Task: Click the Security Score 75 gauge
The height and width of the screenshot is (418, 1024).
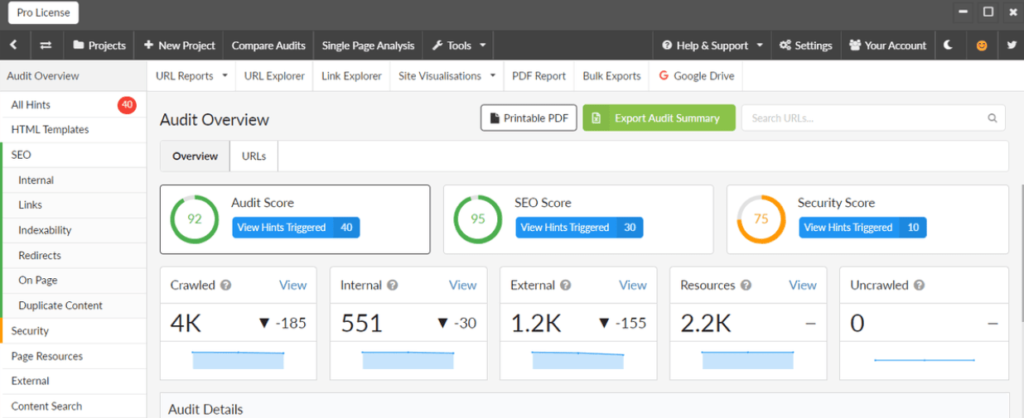Action: [761, 219]
